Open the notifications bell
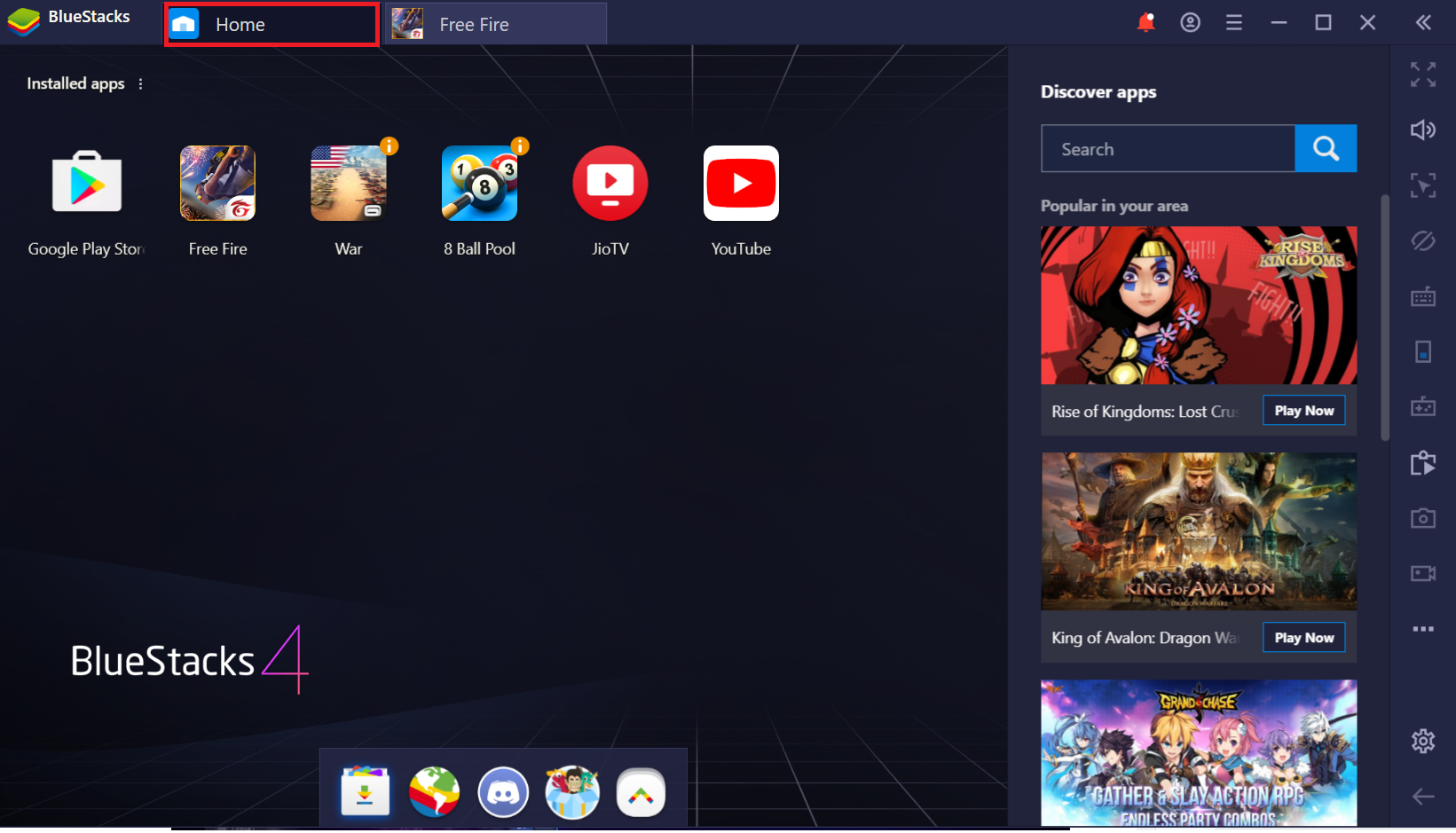Viewport: 1456px width, 833px height. [x=1145, y=22]
